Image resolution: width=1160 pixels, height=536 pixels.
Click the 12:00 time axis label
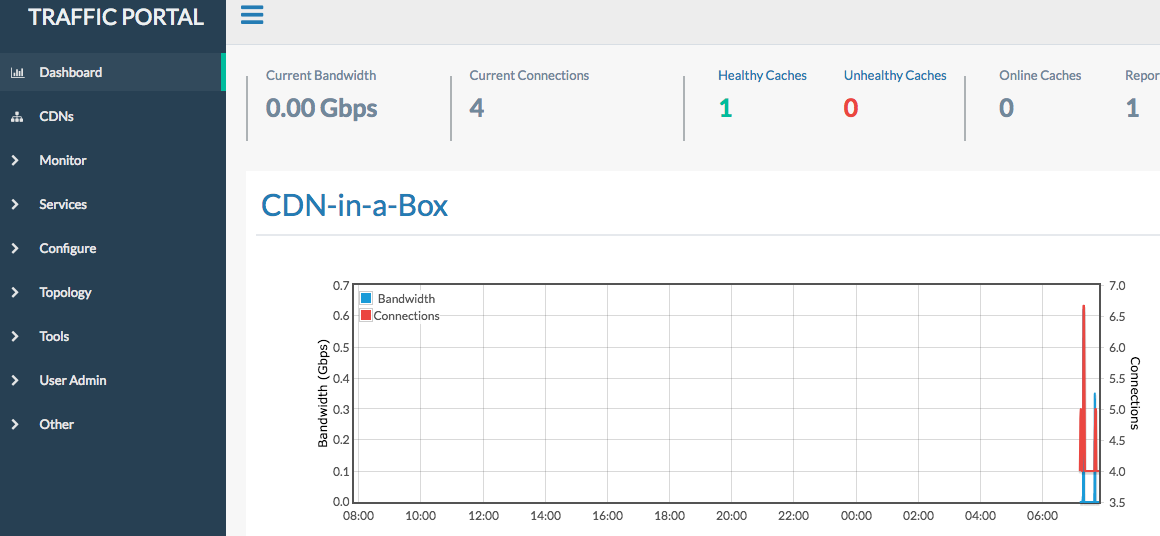click(x=483, y=515)
